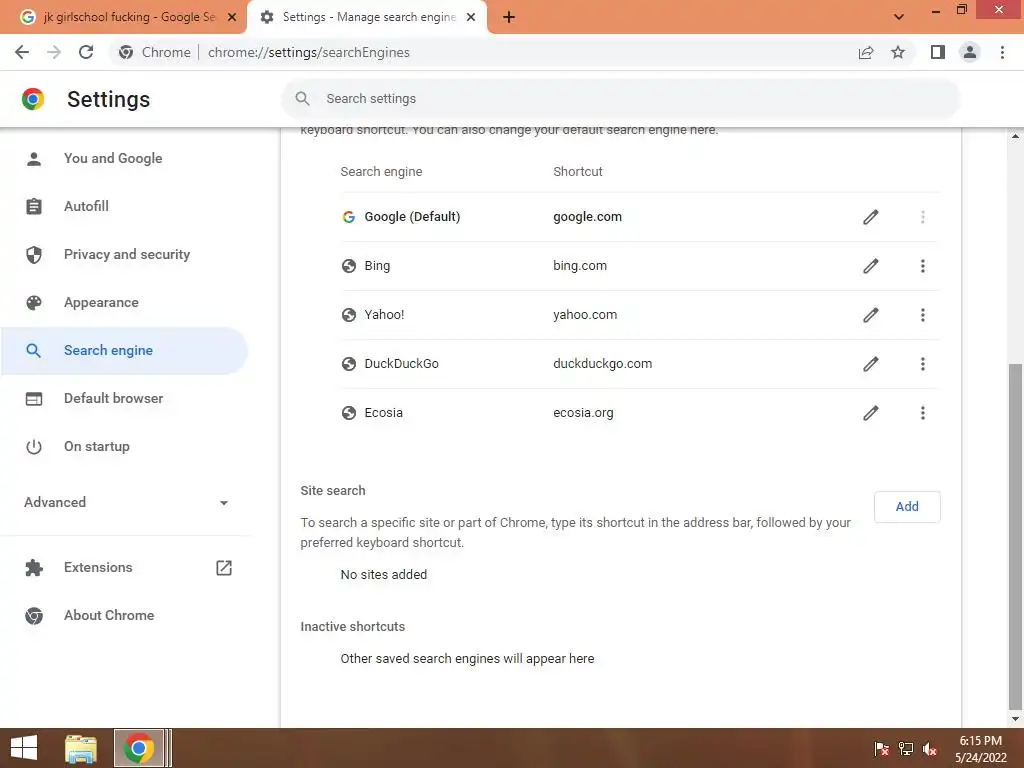Click the muted volume tray icon

coord(930,749)
